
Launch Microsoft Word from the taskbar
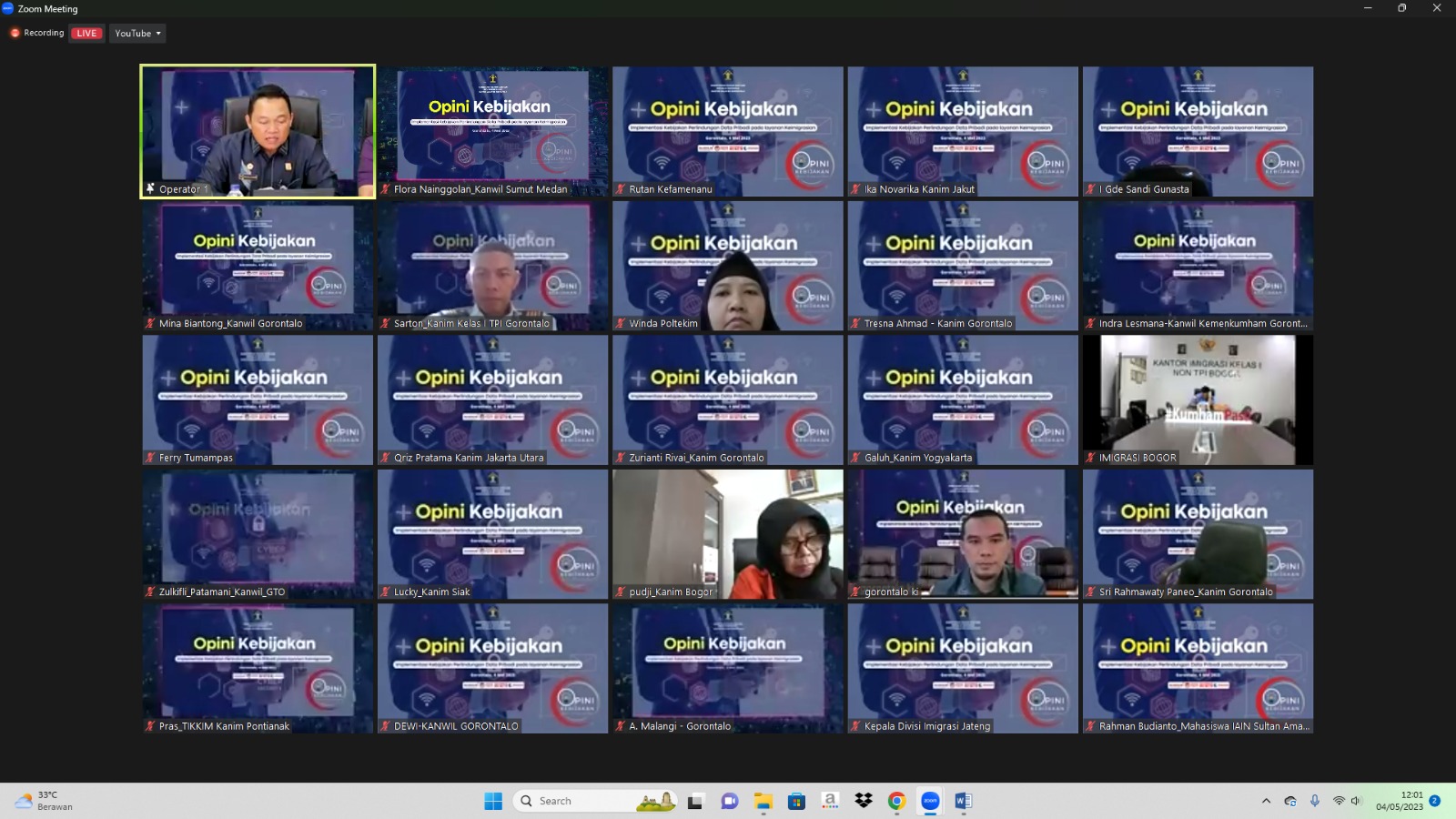click(963, 801)
